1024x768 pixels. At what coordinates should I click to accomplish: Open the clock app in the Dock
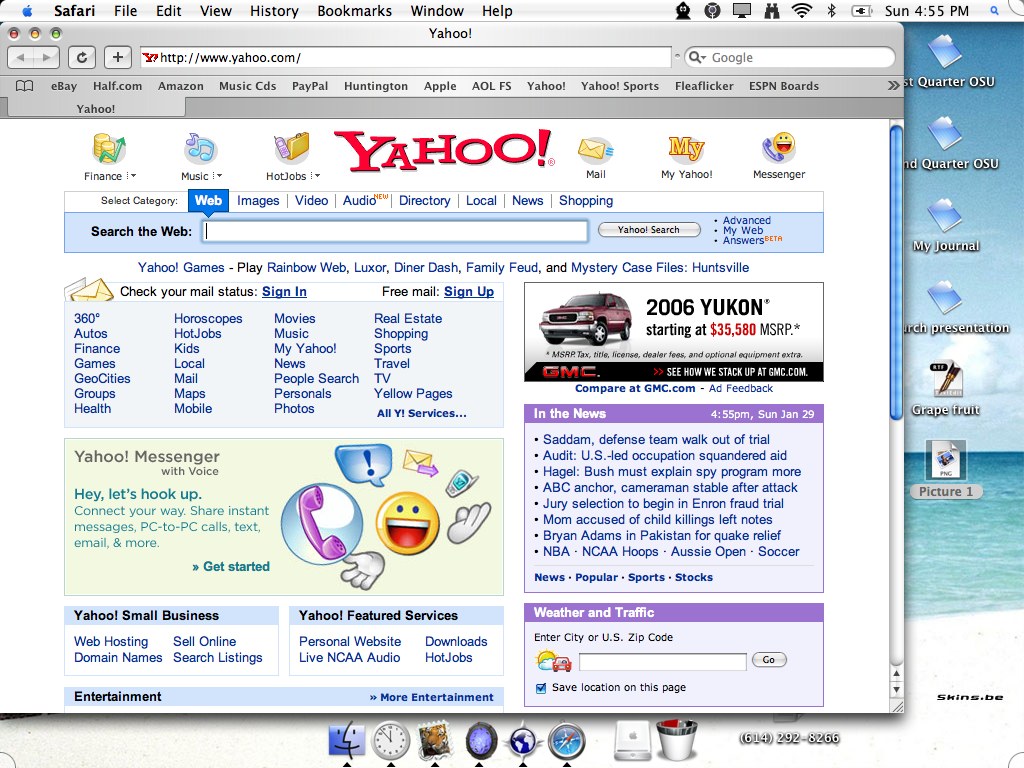point(391,741)
